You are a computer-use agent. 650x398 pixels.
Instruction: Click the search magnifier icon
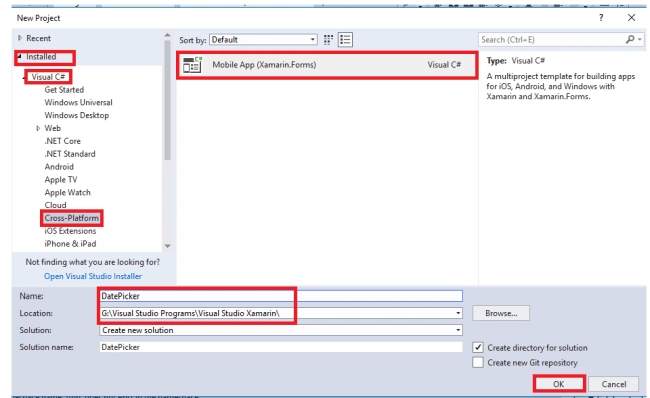point(630,39)
